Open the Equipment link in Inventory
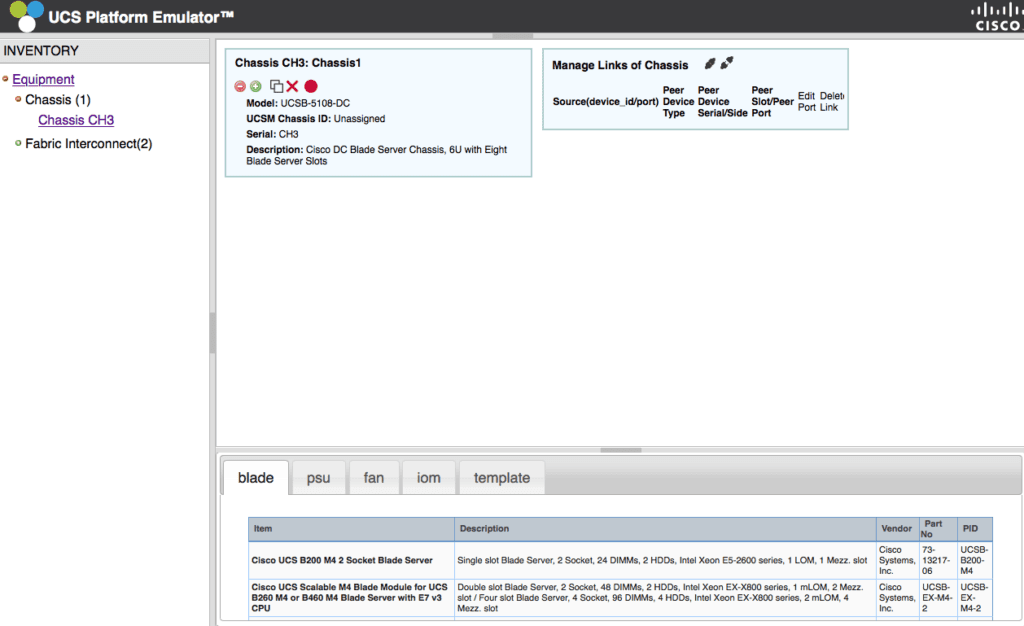1024x626 pixels. pyautogui.click(x=43, y=79)
